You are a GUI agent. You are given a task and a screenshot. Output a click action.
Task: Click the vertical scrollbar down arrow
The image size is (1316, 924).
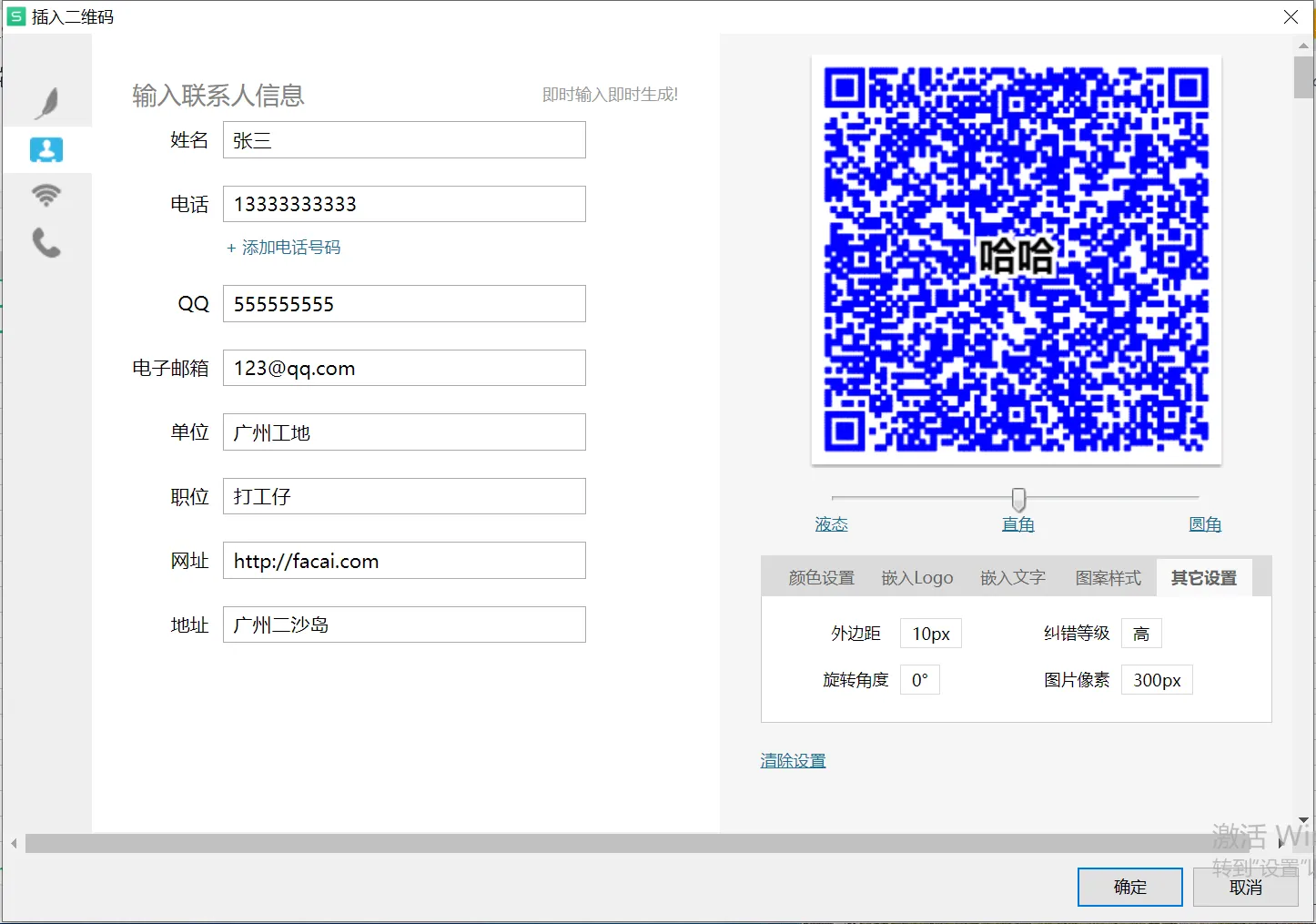pyautogui.click(x=1303, y=820)
